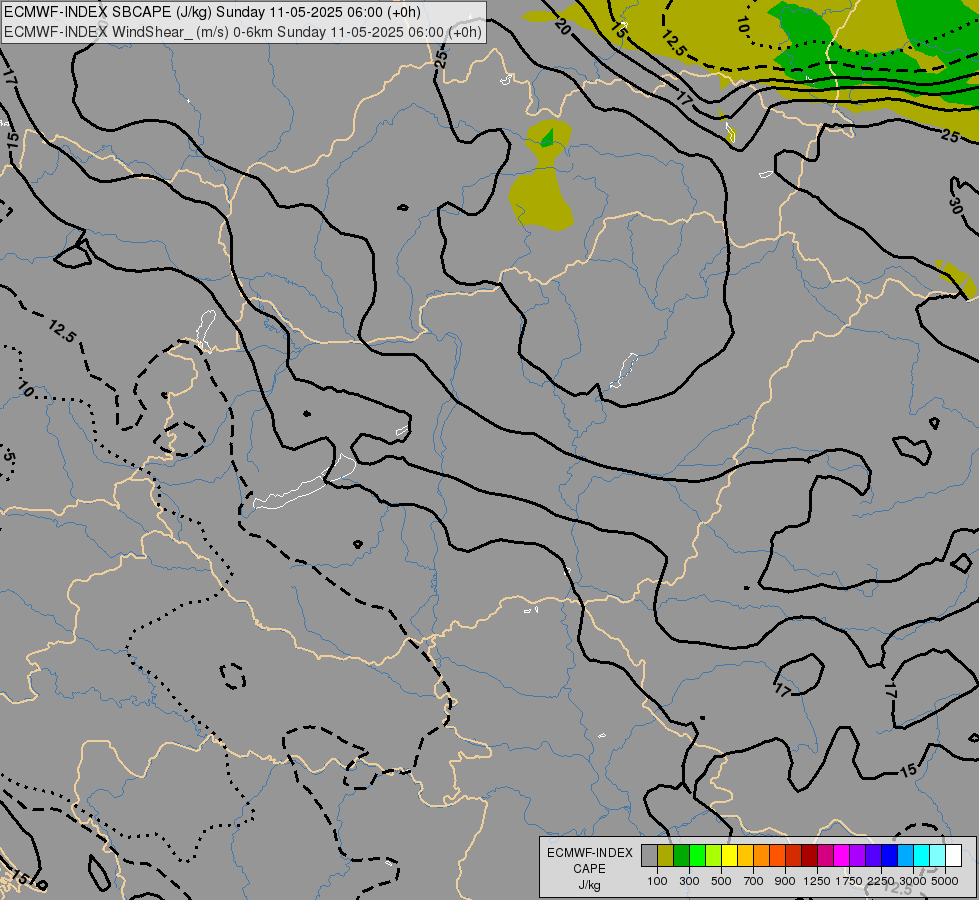
Task: Click the 3000 legend value
Action: coord(913,881)
